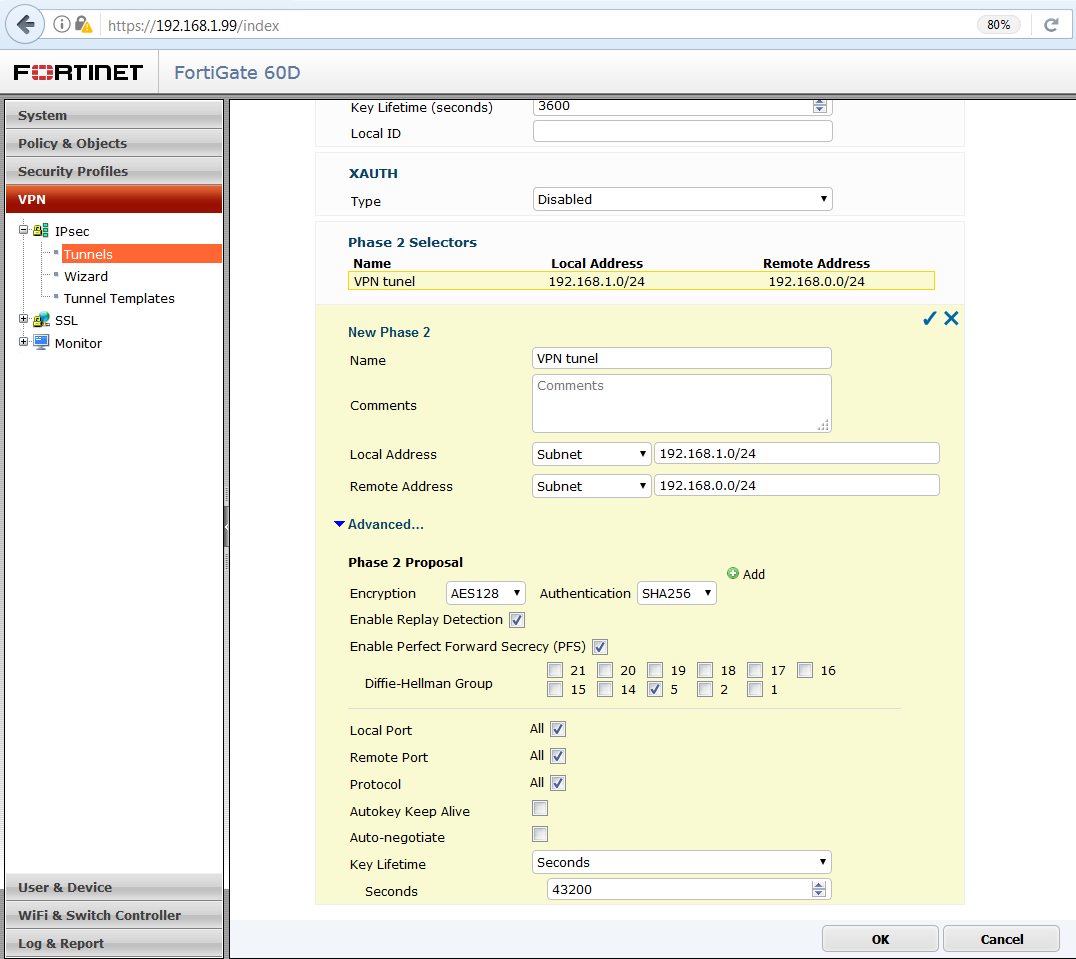Viewport: 1076px width, 959px height.
Task: Check Diffie-Hellman Group 20
Action: point(605,670)
